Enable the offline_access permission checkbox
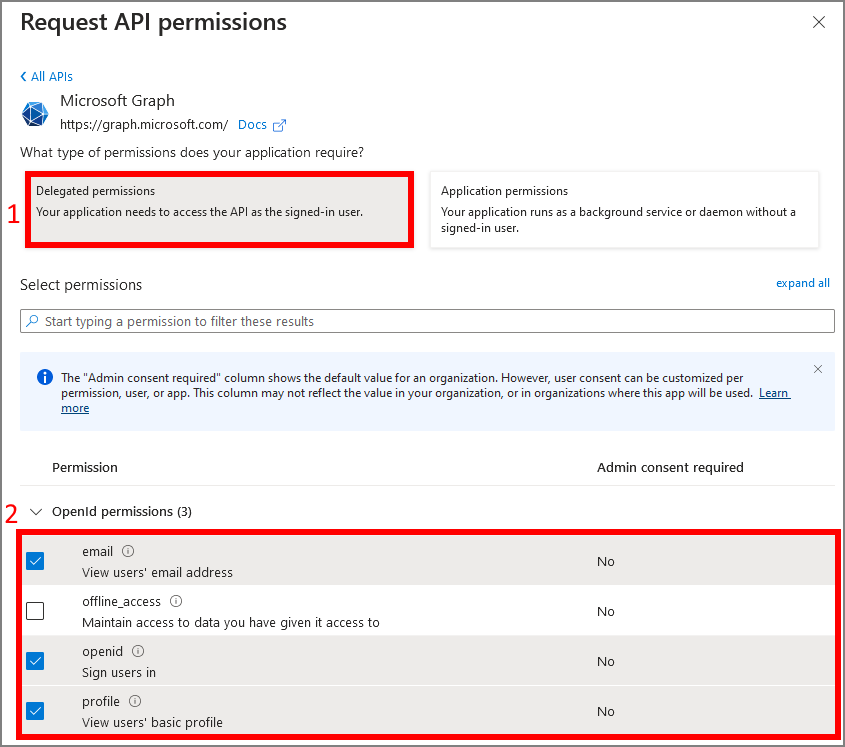845x747 pixels. click(x=35, y=611)
